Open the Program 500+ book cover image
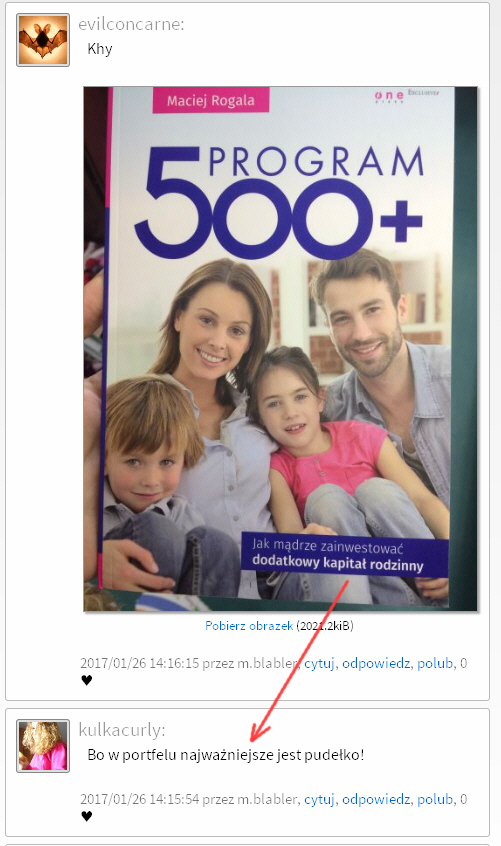 click(280, 349)
